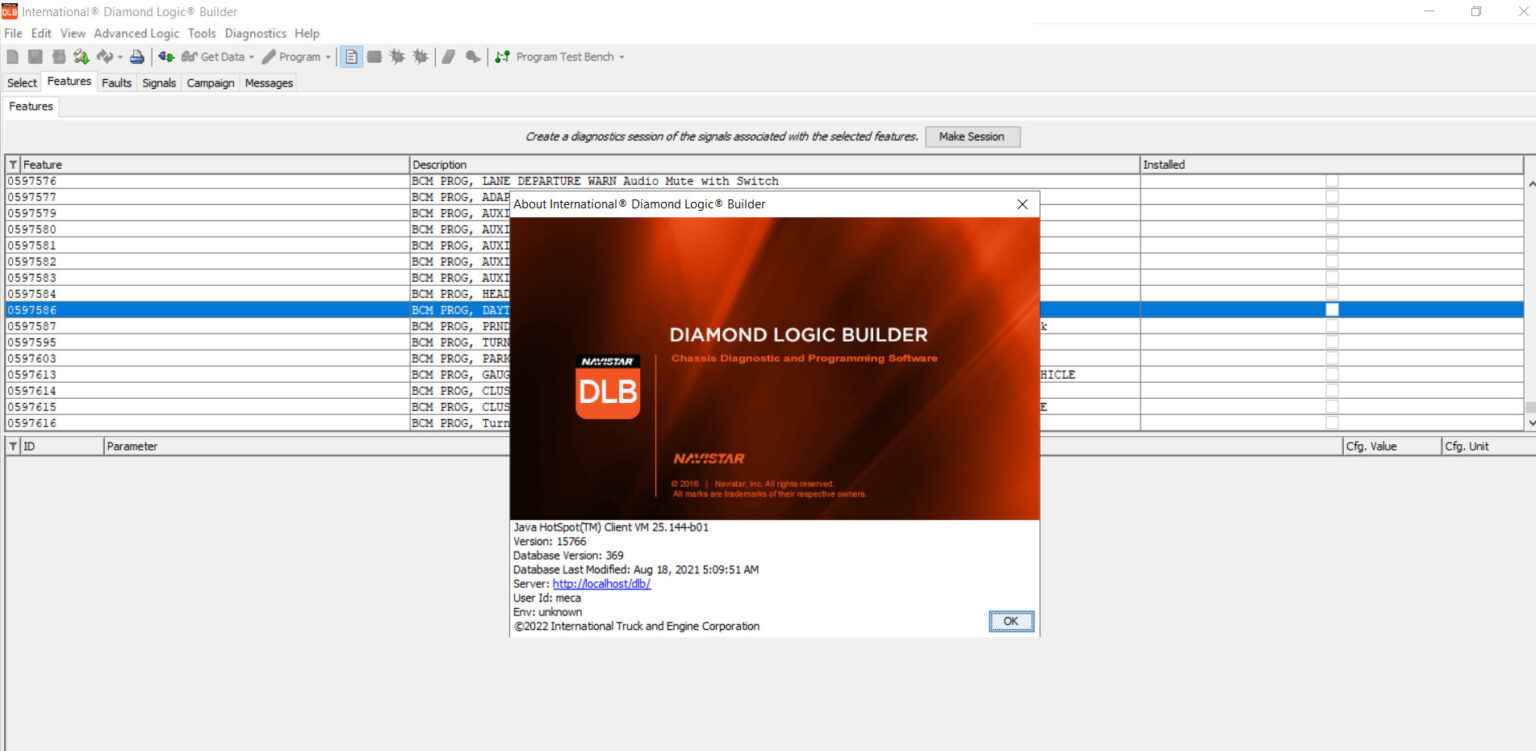Toggle the Installed checkbox for feature 0597586
The height and width of the screenshot is (751, 1536).
[1329, 310]
